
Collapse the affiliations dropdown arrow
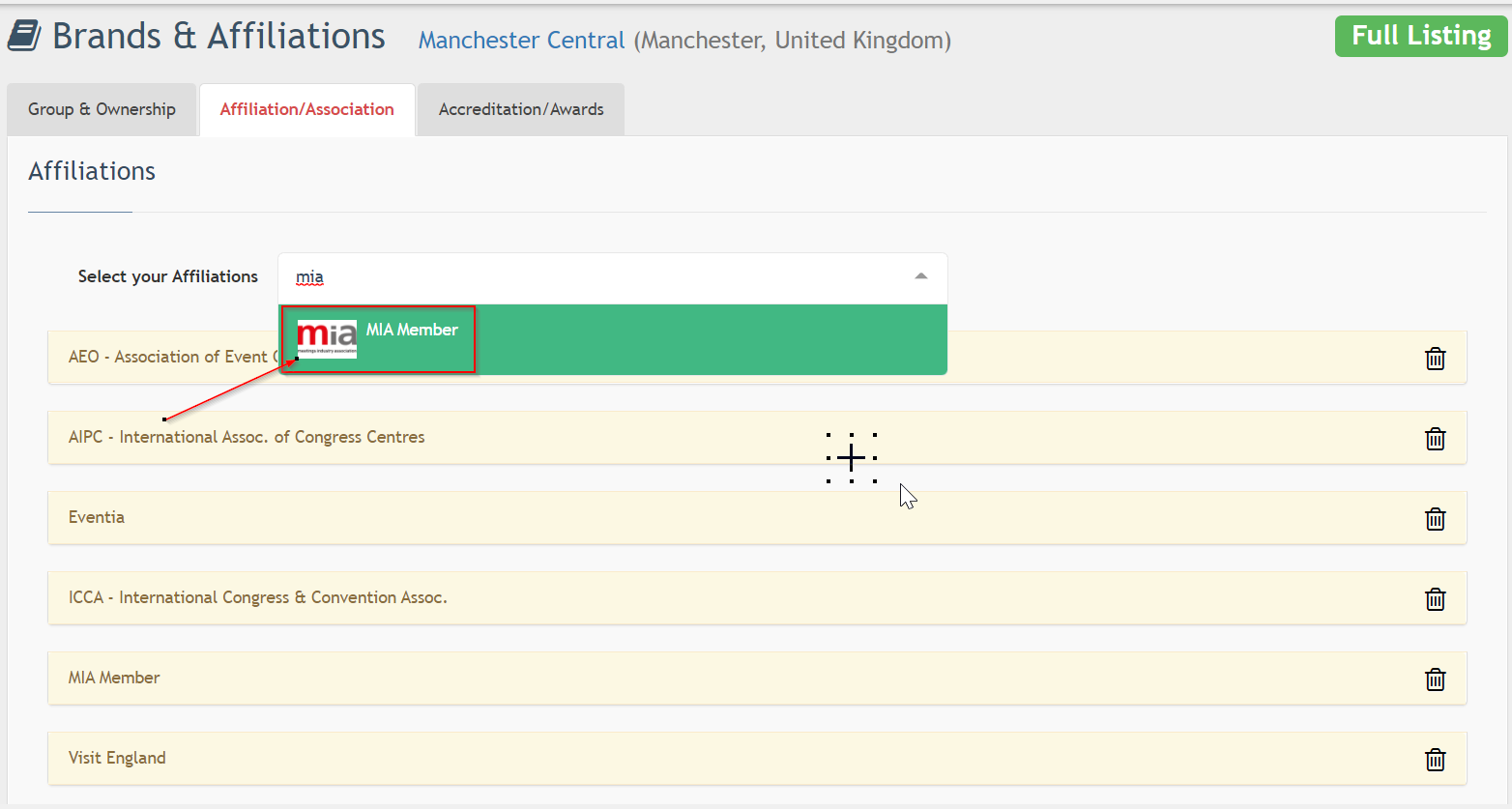(x=920, y=276)
